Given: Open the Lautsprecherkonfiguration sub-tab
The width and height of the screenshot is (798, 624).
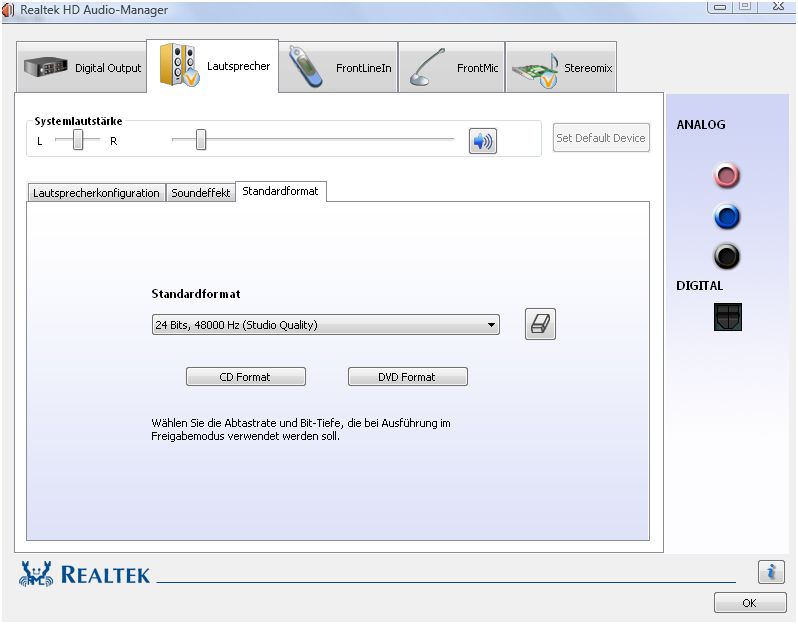Looking at the screenshot, I should point(96,193).
